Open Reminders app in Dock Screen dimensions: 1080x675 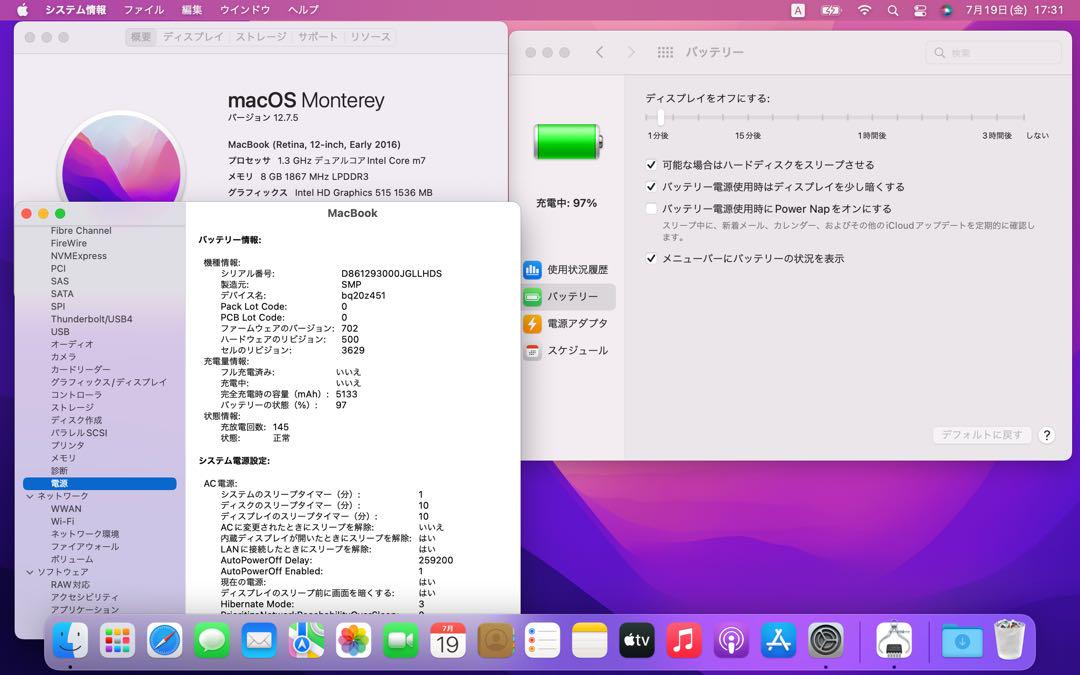click(x=542, y=641)
